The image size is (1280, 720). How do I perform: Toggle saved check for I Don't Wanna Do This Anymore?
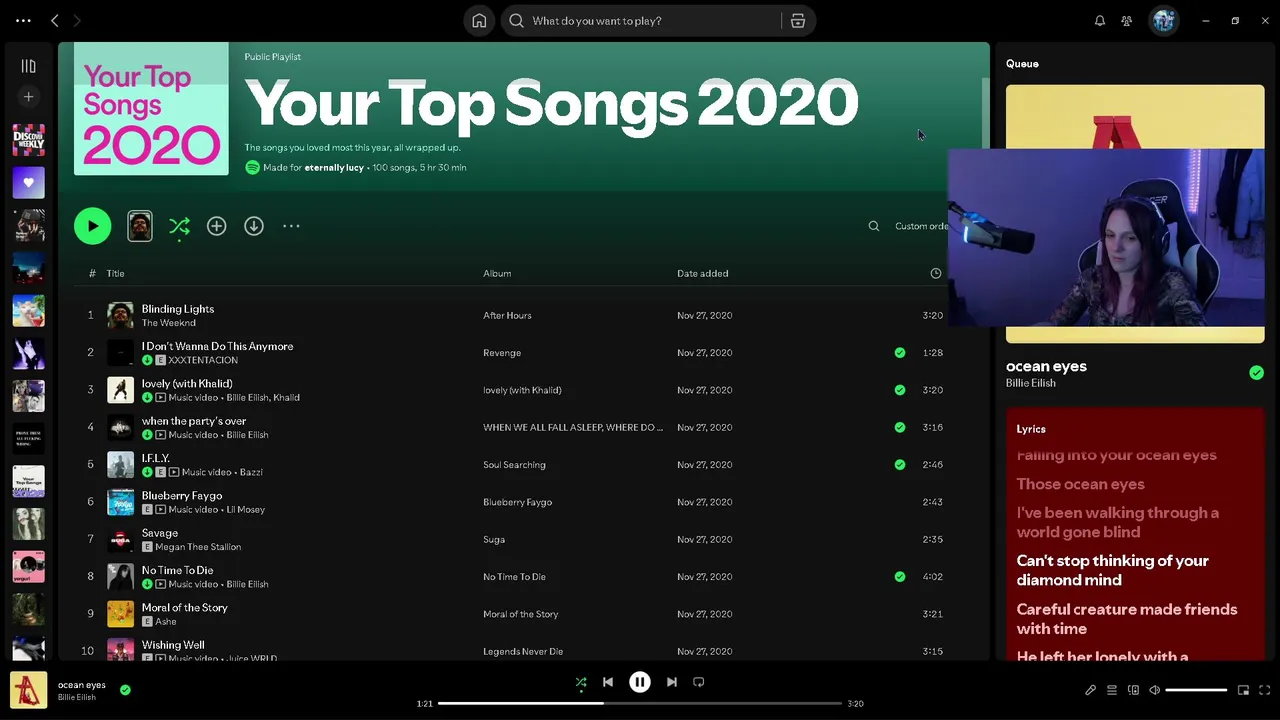coord(900,353)
